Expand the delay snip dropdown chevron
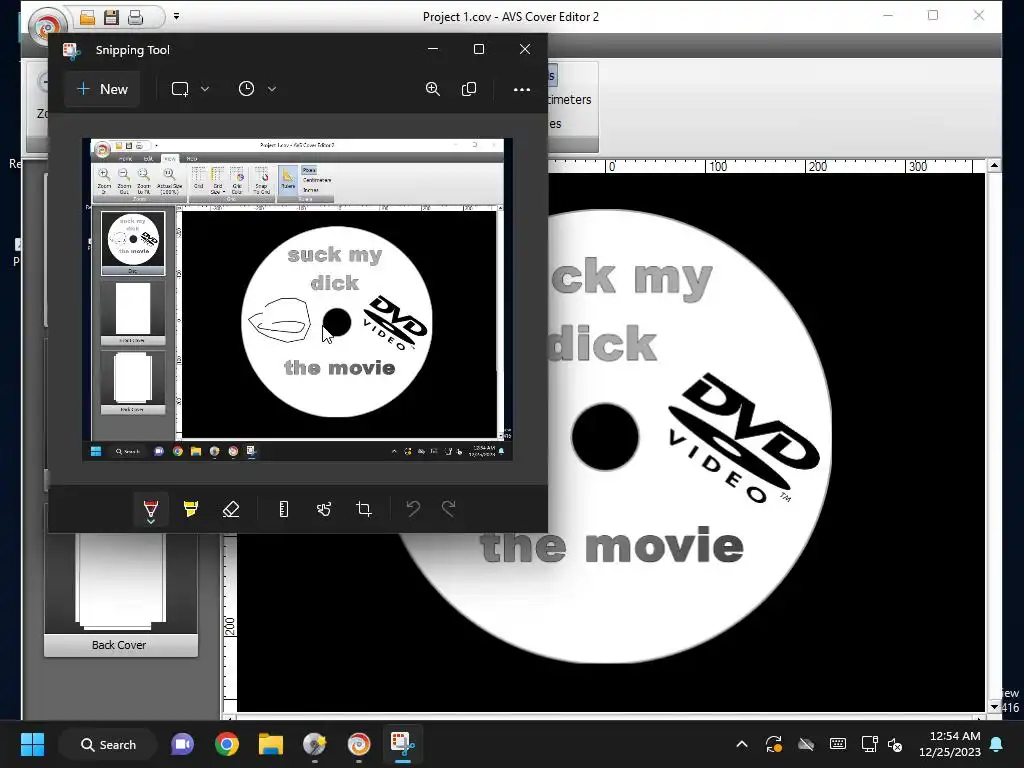This screenshot has width=1024, height=768. tap(272, 89)
